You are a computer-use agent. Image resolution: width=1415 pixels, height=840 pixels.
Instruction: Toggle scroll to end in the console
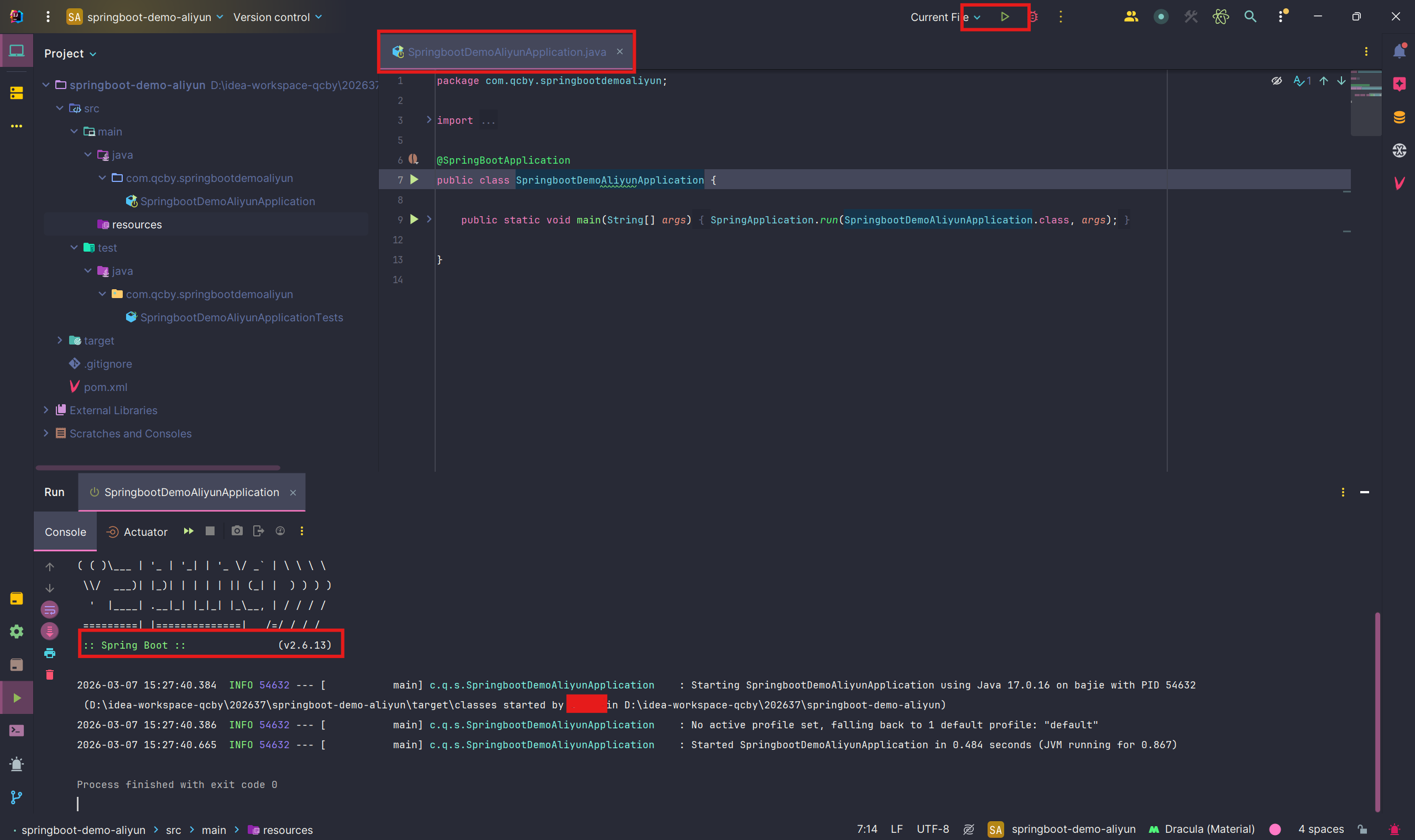(x=50, y=631)
